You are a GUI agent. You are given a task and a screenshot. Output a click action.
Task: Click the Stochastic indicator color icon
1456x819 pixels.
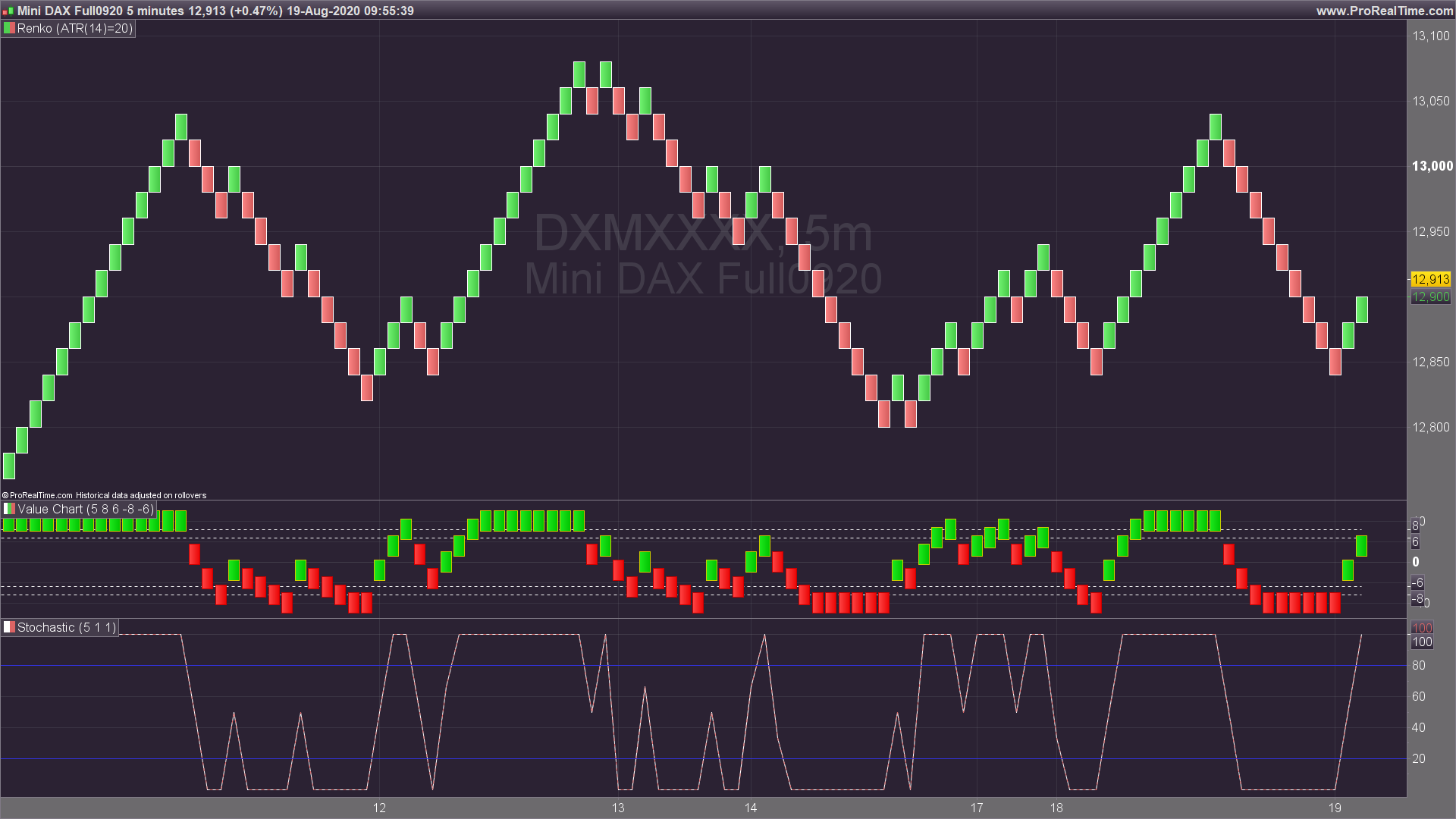pyautogui.click(x=9, y=627)
